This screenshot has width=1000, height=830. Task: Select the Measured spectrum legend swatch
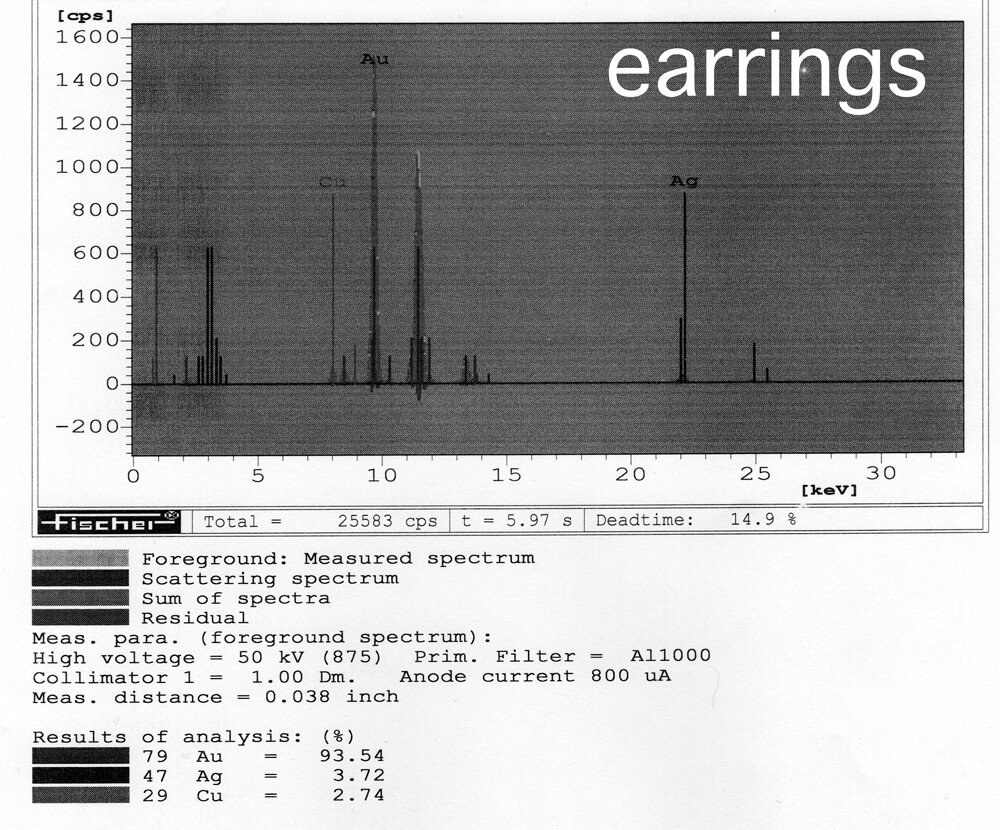point(80,558)
